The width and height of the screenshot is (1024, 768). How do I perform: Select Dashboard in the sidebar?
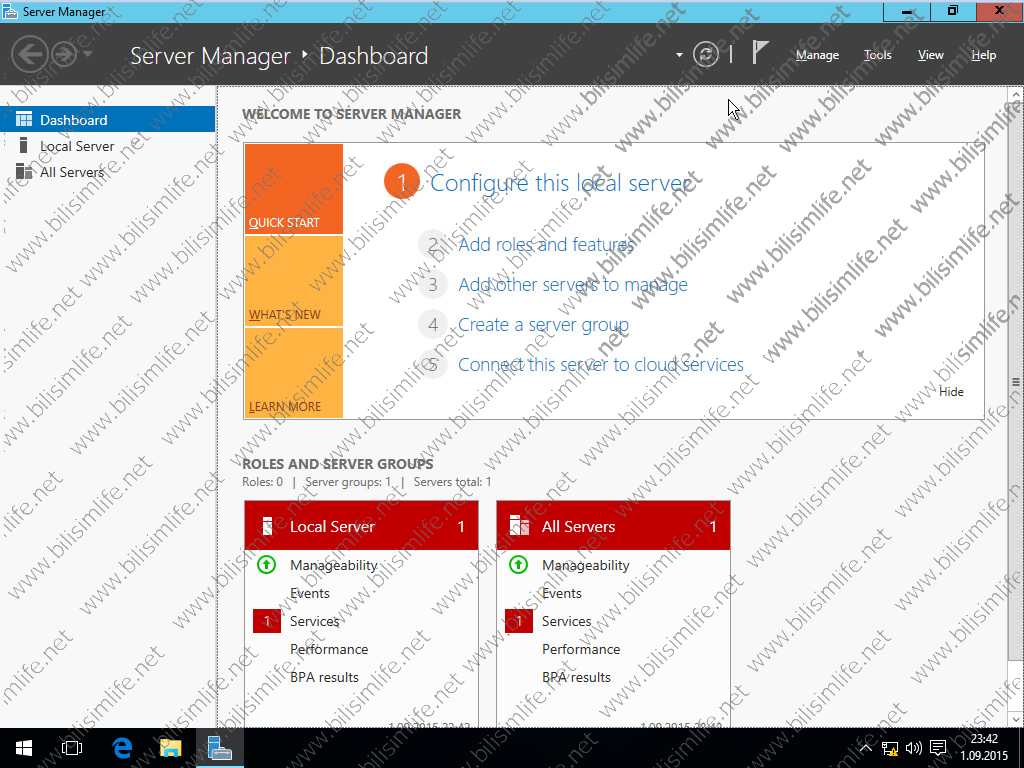108,120
